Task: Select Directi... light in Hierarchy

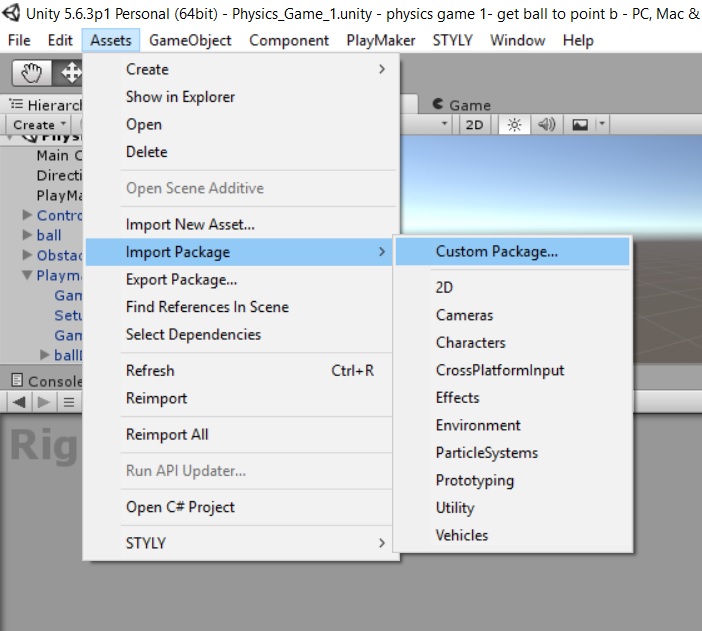Action: (59, 175)
